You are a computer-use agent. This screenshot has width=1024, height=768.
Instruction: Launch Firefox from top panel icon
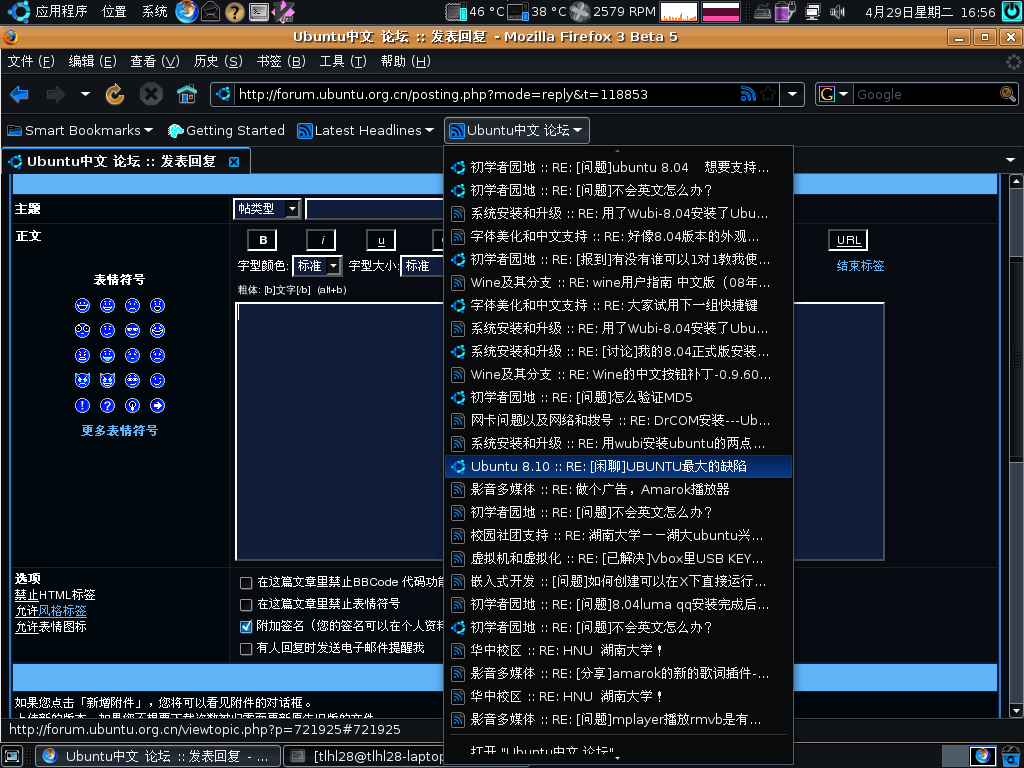(x=185, y=11)
